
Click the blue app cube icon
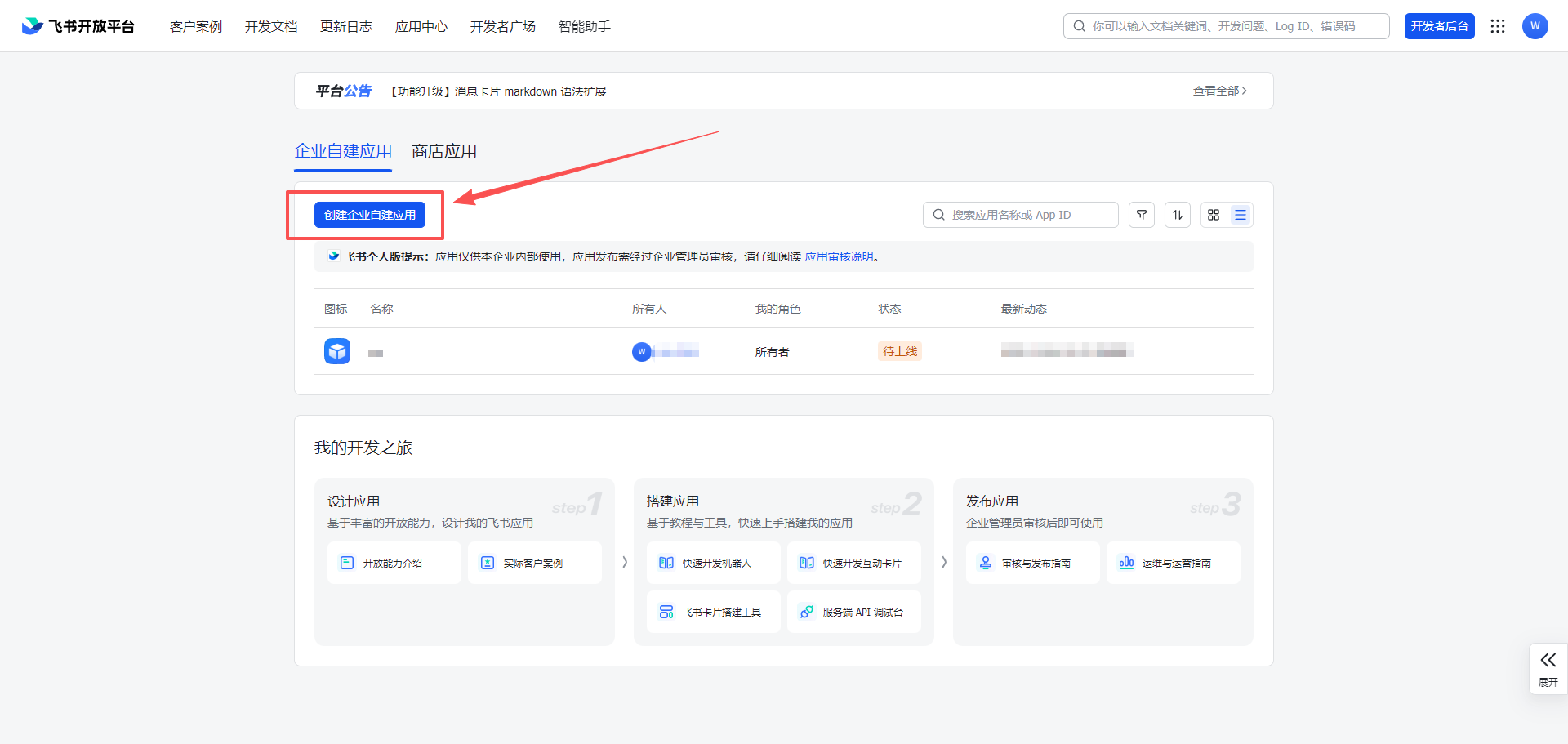pyautogui.click(x=337, y=351)
